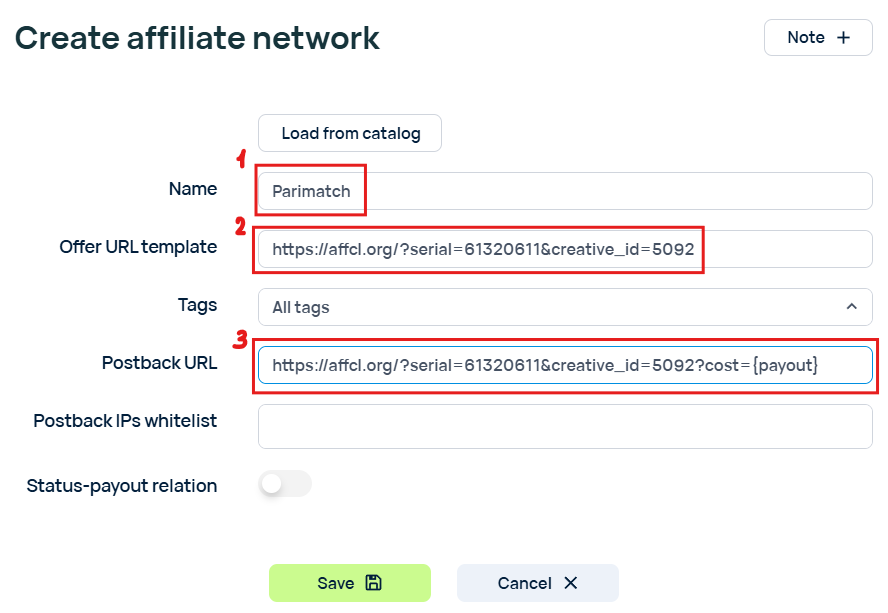Click into the Offer URL template field

[565, 249]
